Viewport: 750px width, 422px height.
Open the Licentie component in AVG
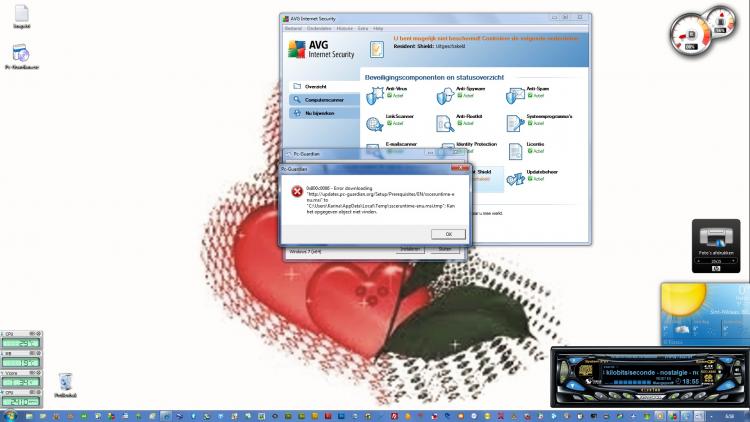(526, 151)
